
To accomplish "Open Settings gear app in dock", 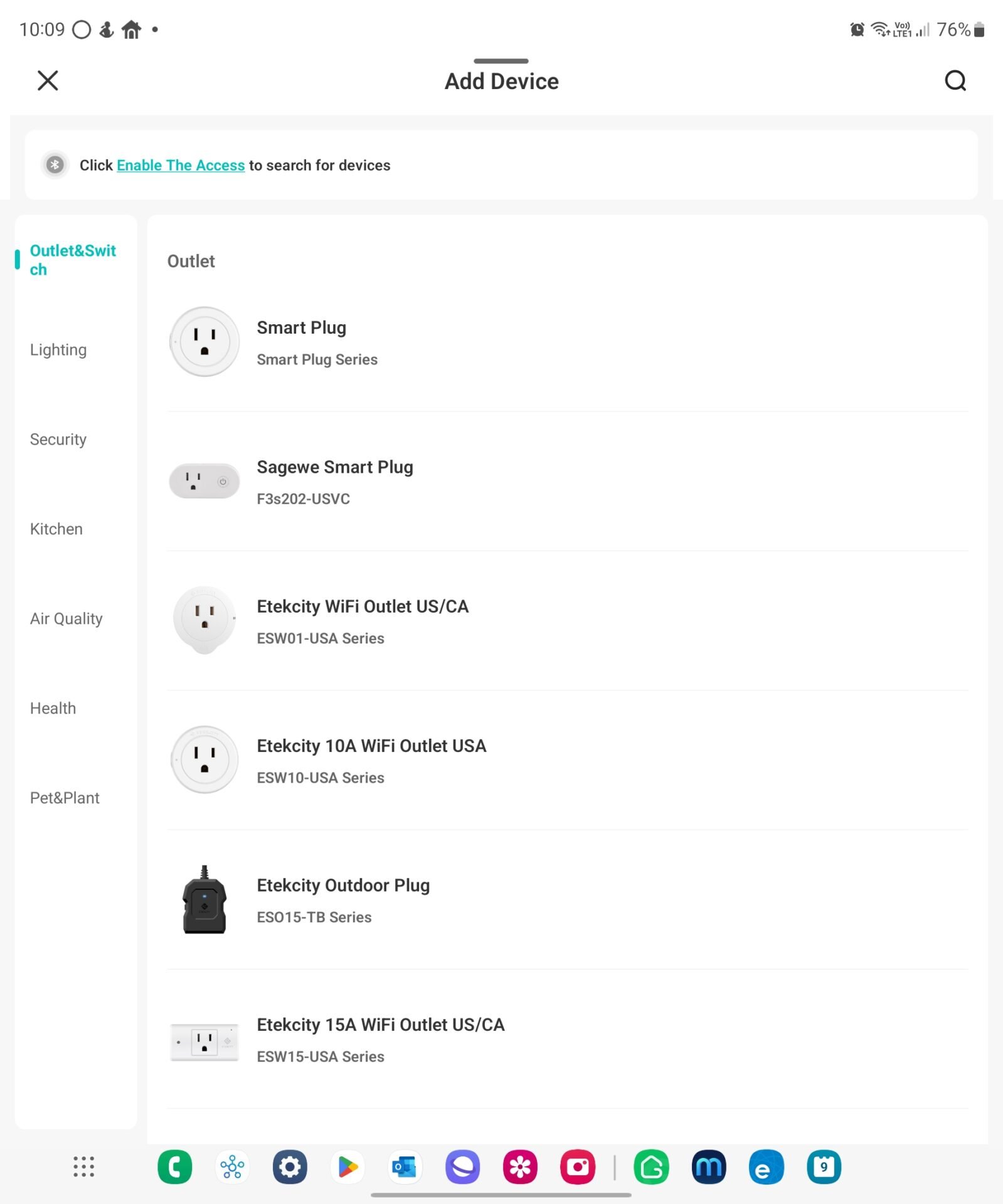I will pyautogui.click(x=290, y=1167).
